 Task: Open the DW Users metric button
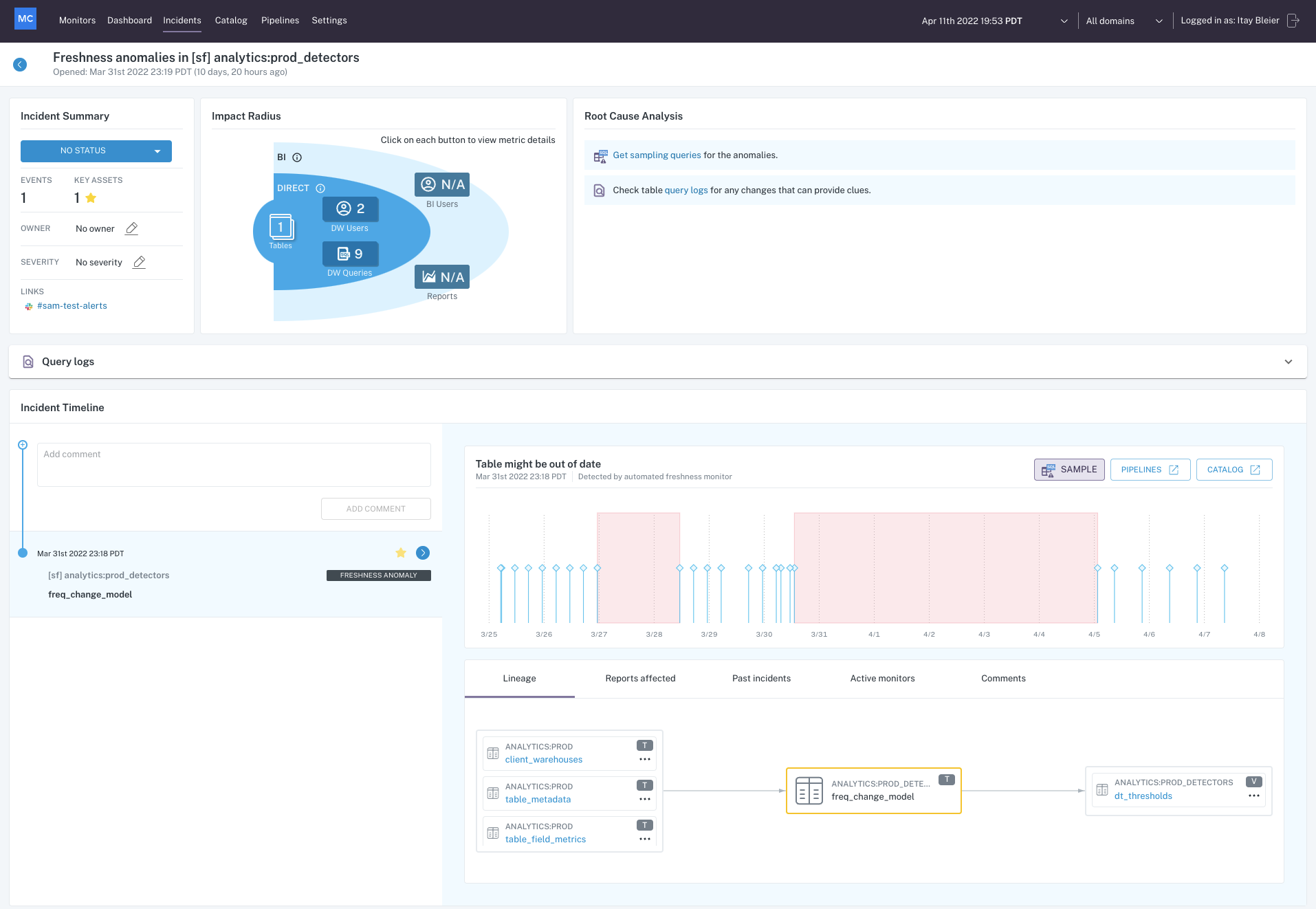(x=351, y=209)
